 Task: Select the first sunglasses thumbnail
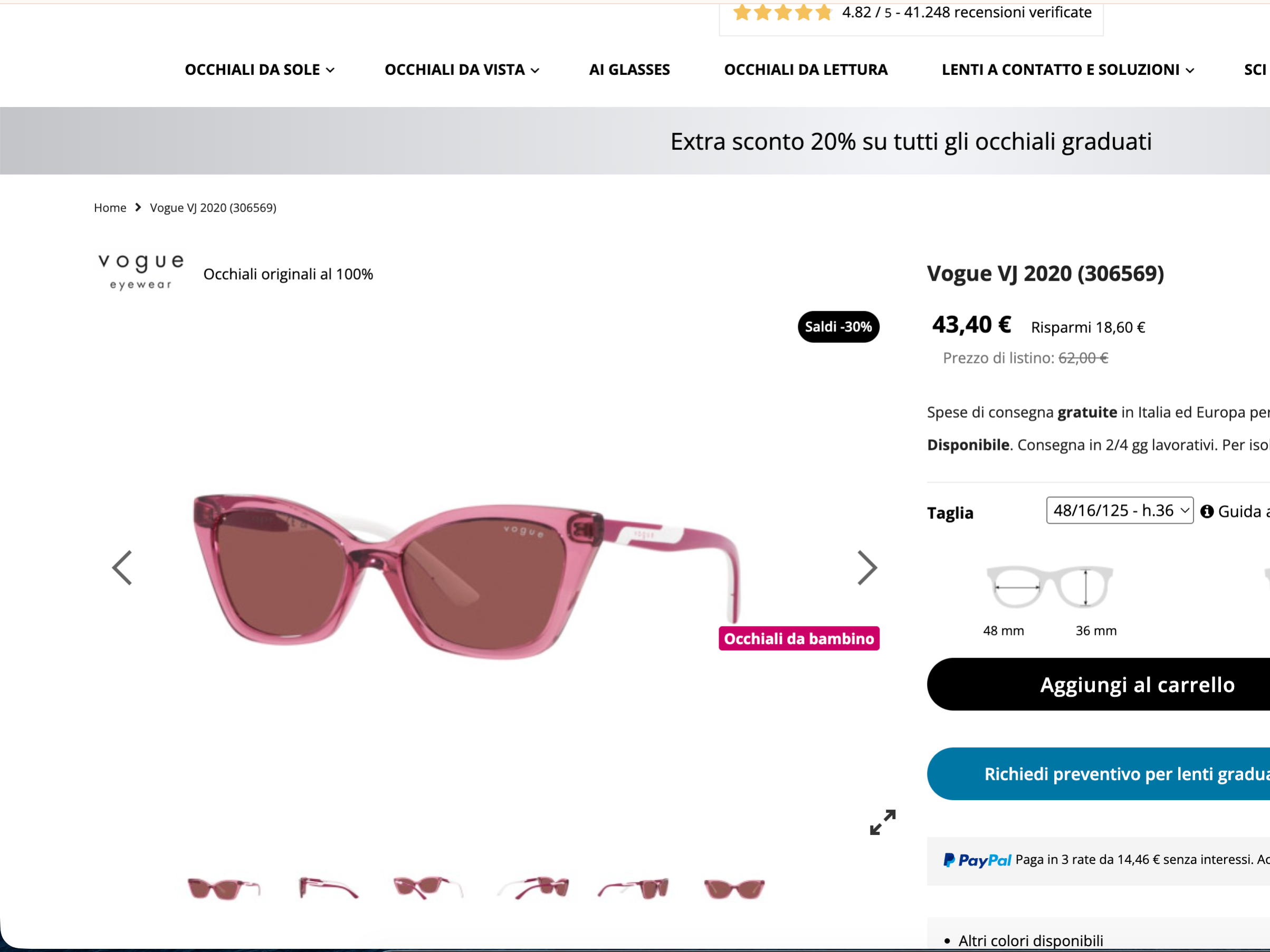tap(224, 888)
